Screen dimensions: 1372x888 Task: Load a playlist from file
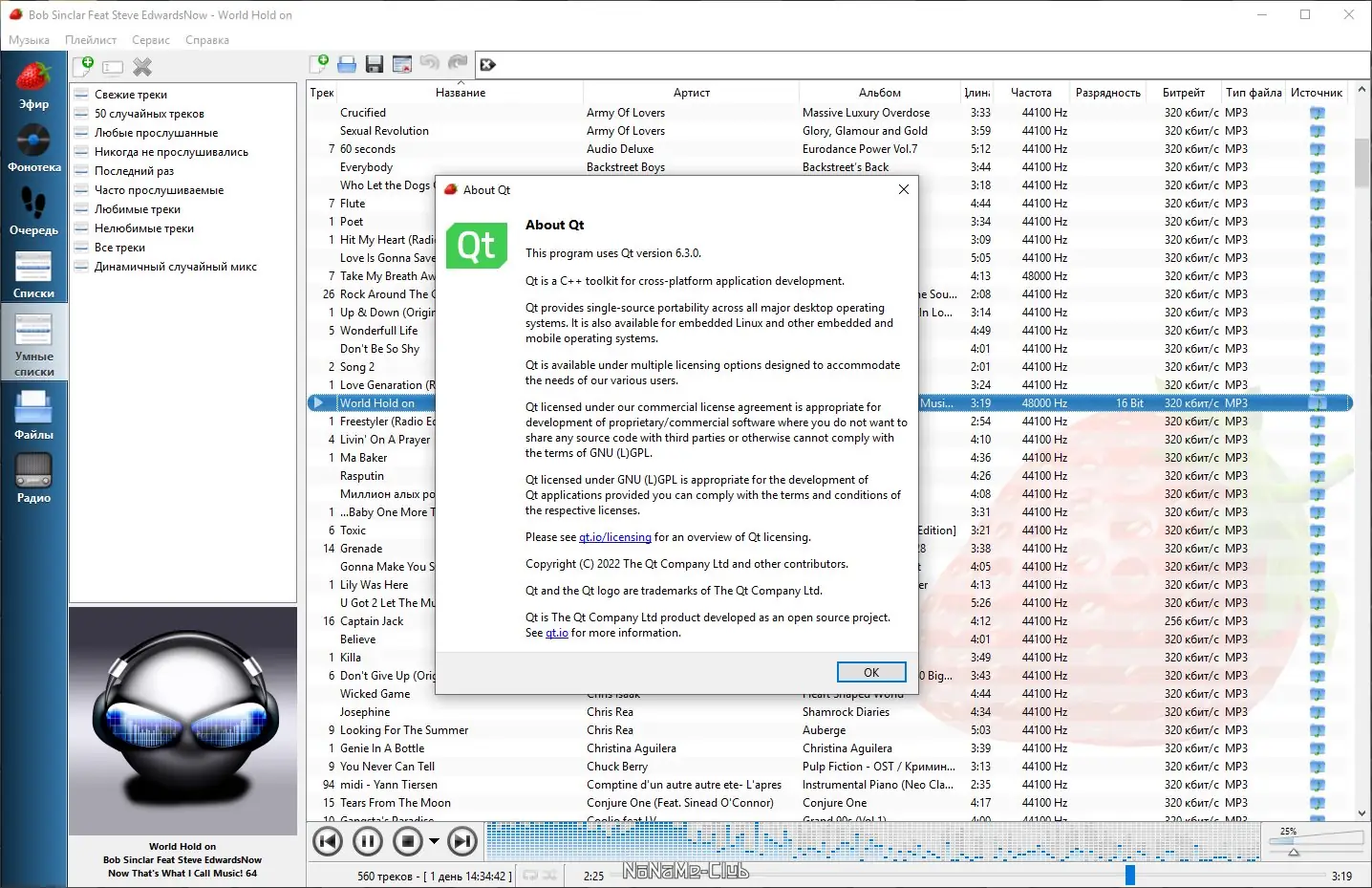tap(347, 64)
